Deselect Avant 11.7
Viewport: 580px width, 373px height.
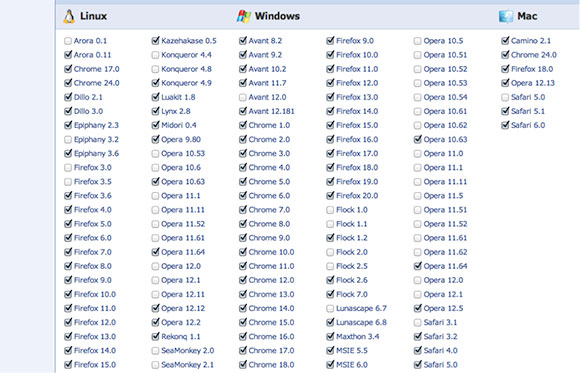(x=243, y=83)
